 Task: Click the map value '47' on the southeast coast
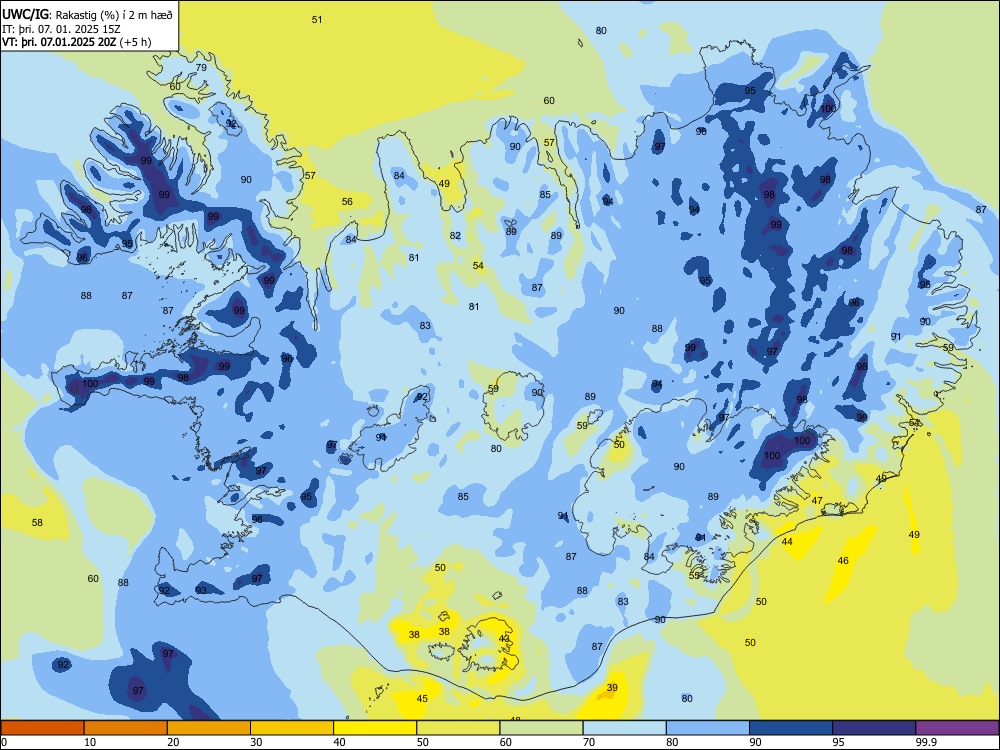(817, 501)
